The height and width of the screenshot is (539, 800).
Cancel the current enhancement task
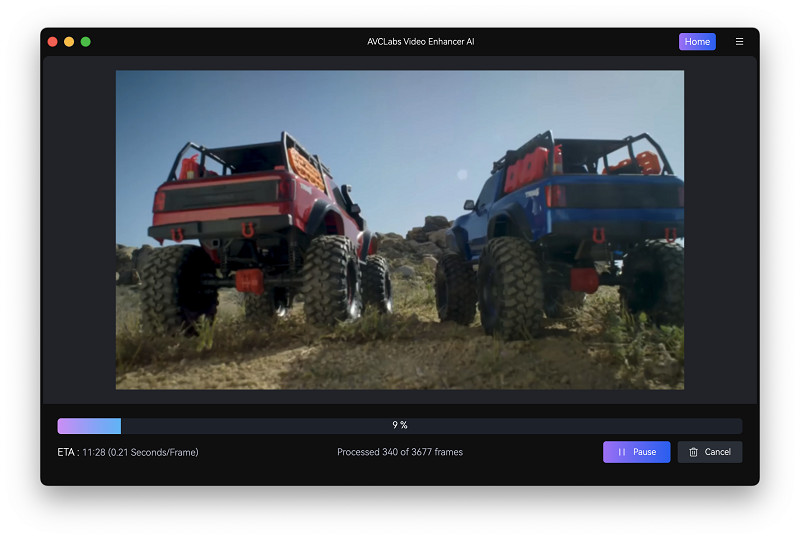click(x=709, y=452)
